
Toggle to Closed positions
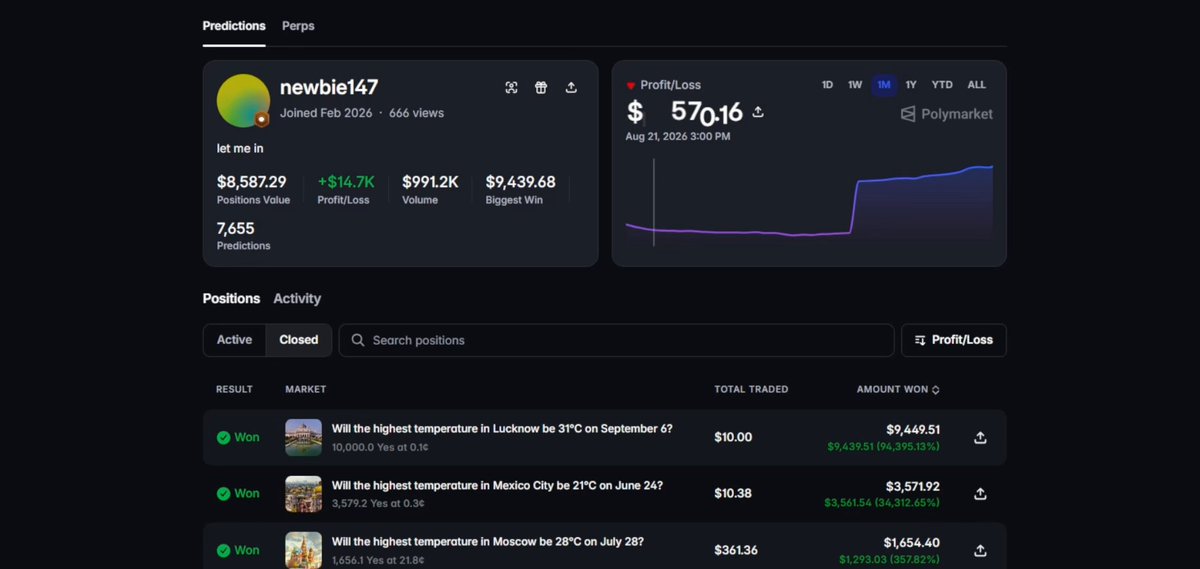pyautogui.click(x=299, y=340)
